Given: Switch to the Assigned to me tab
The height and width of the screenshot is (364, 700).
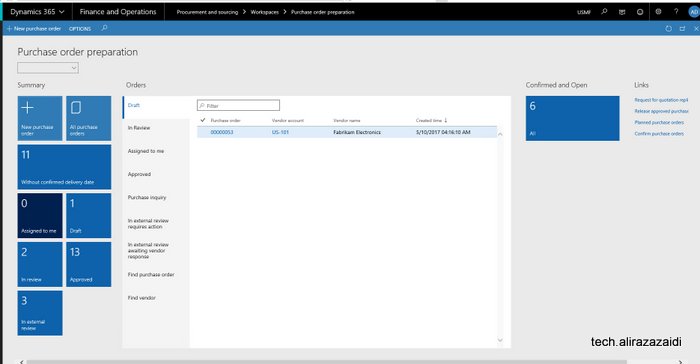Looking at the screenshot, I should 156,151.
